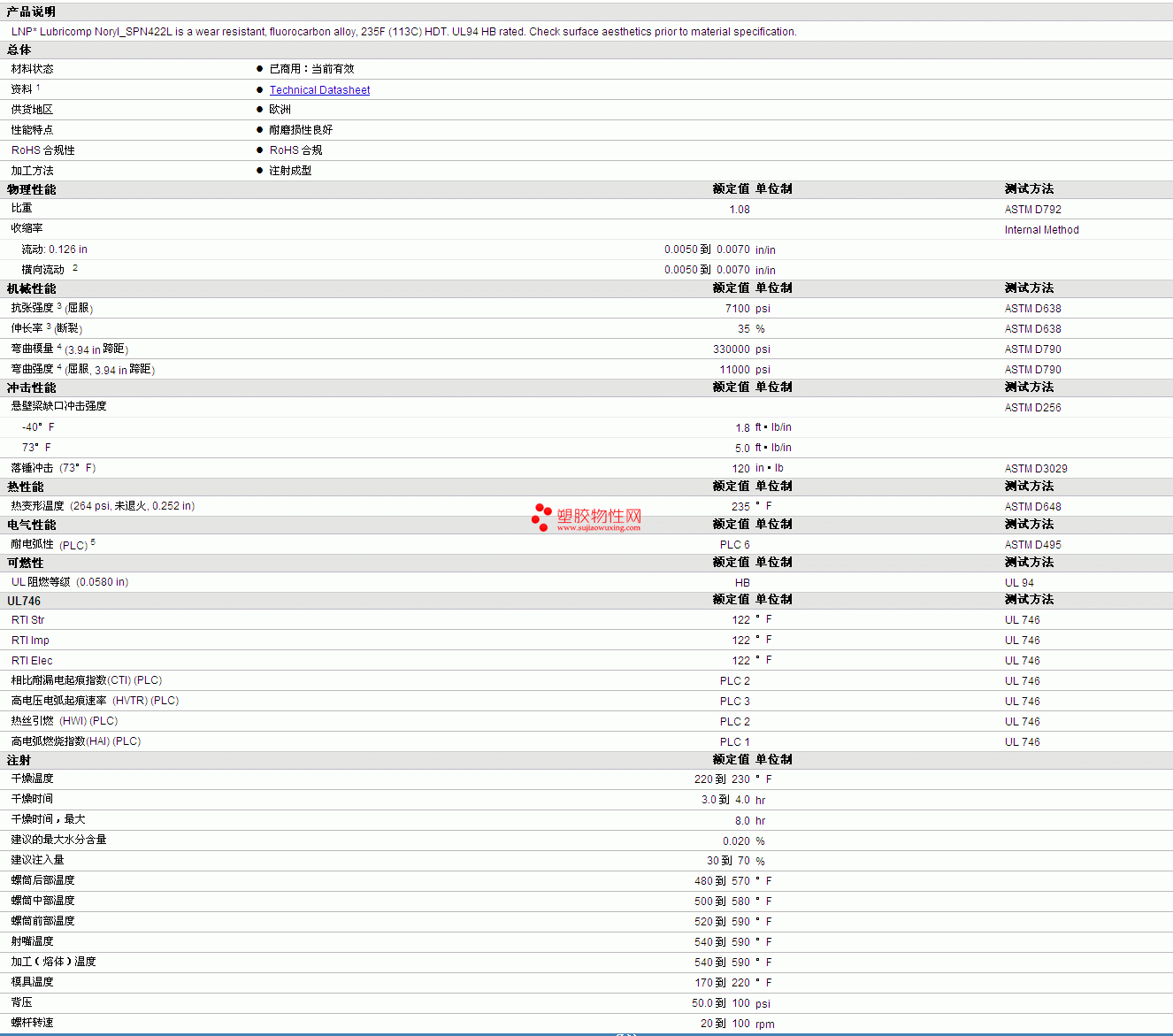Click the 机械性能 section header
Screen dimensions: 1173x1036
coord(31,288)
